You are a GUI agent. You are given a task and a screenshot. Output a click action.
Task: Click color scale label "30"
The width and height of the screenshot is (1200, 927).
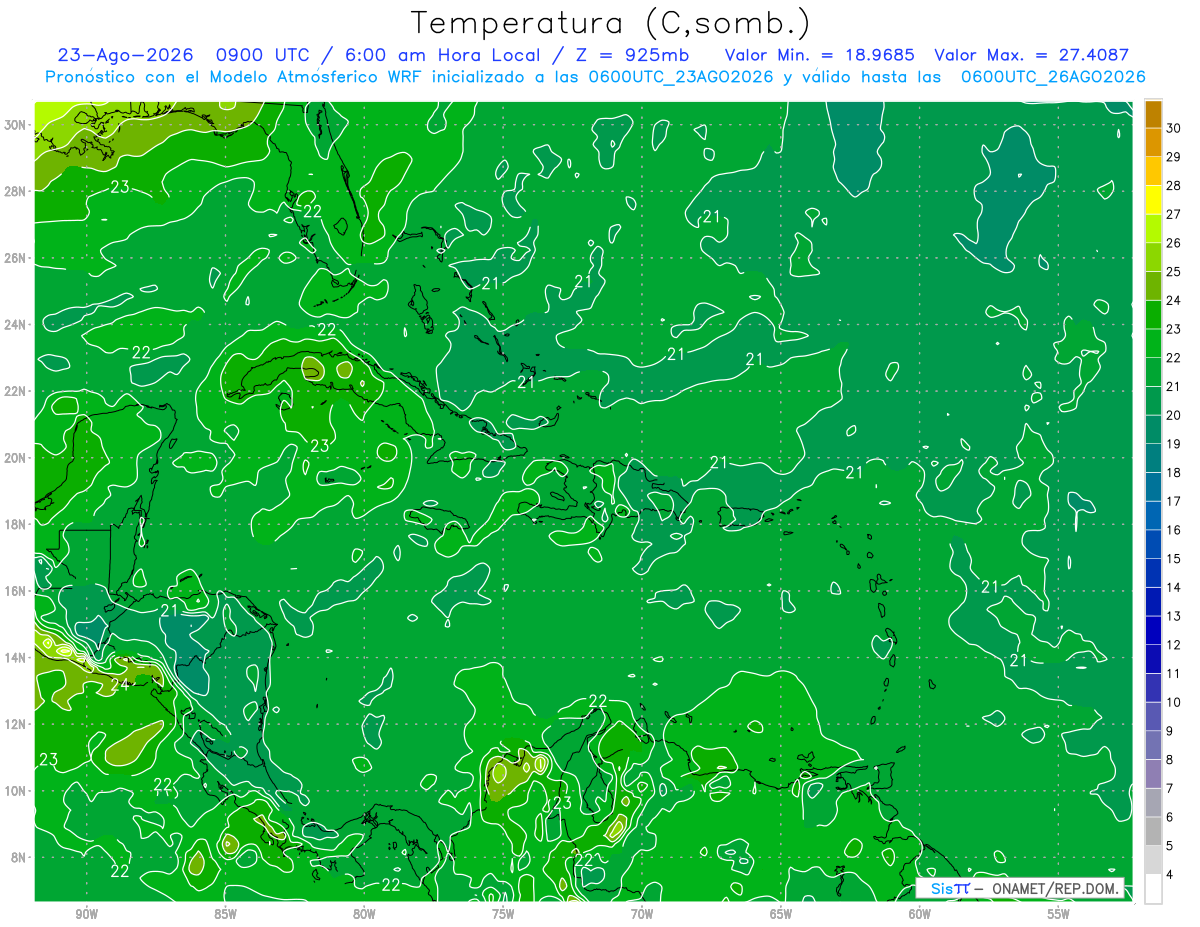pyautogui.click(x=1174, y=128)
